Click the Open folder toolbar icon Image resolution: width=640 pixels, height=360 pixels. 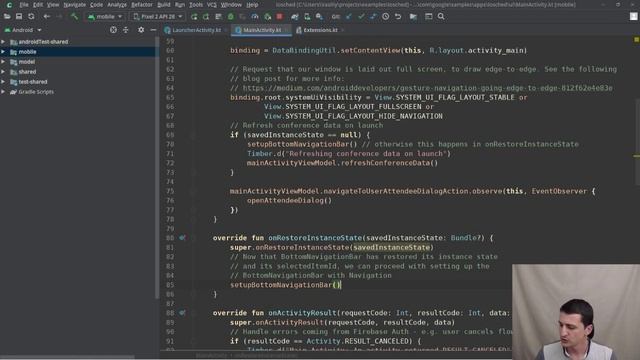pos(7,17)
